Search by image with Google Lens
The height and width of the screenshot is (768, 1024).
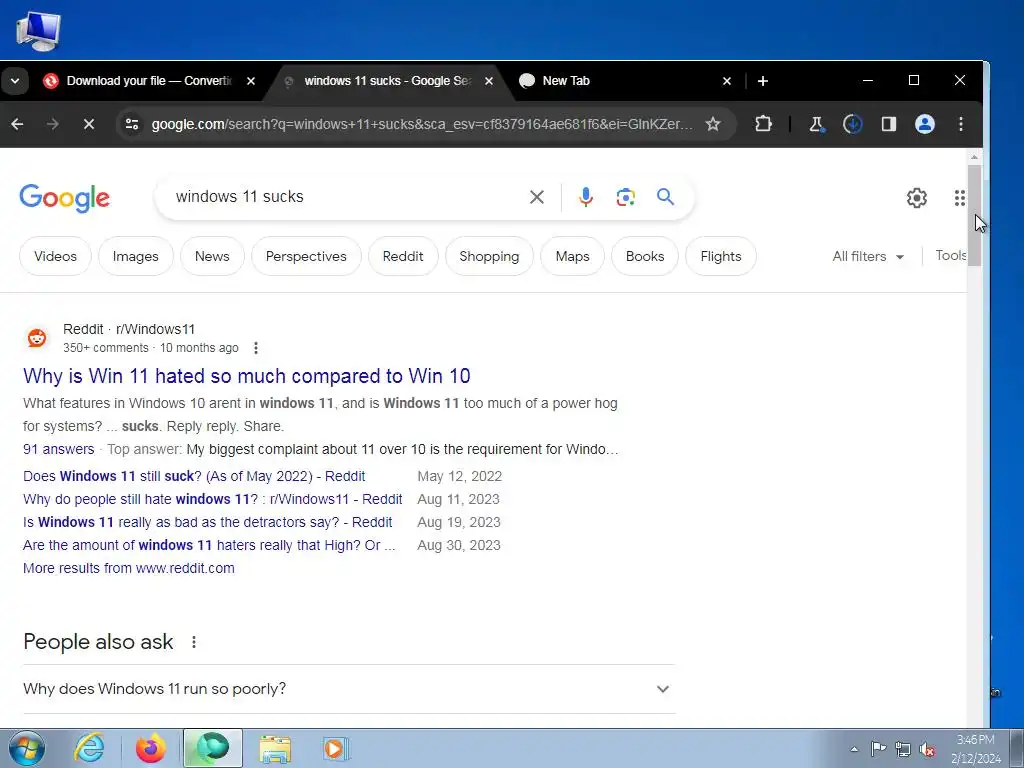tap(626, 197)
